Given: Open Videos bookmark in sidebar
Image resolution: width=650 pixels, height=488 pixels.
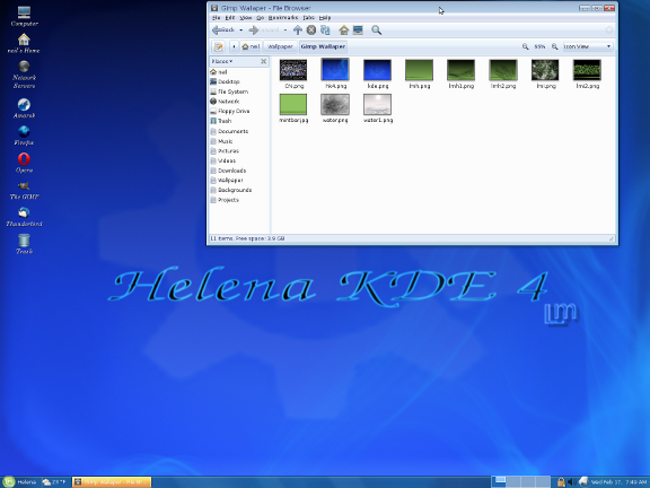Looking at the screenshot, I should [x=239, y=160].
